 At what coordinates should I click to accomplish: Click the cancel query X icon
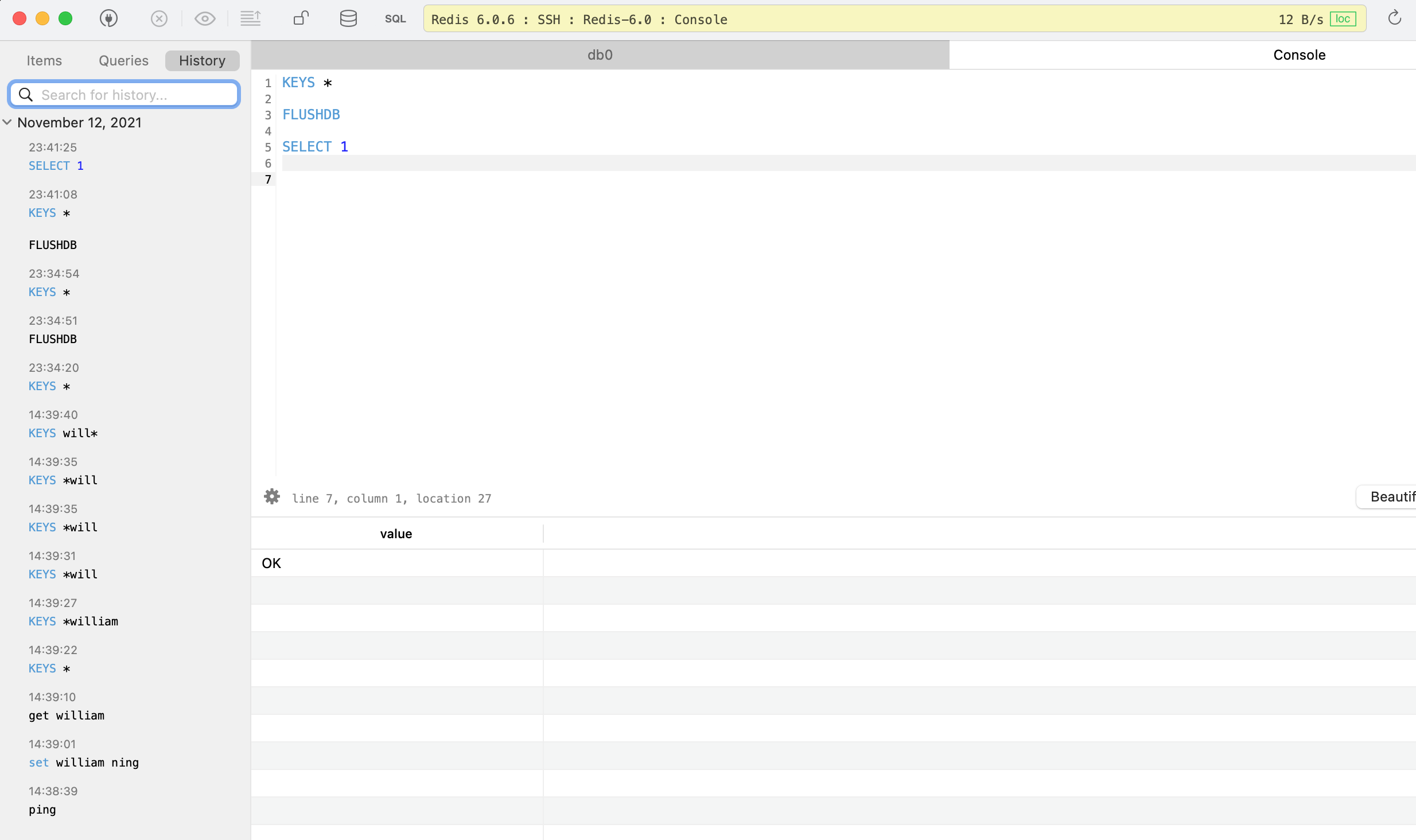point(159,19)
